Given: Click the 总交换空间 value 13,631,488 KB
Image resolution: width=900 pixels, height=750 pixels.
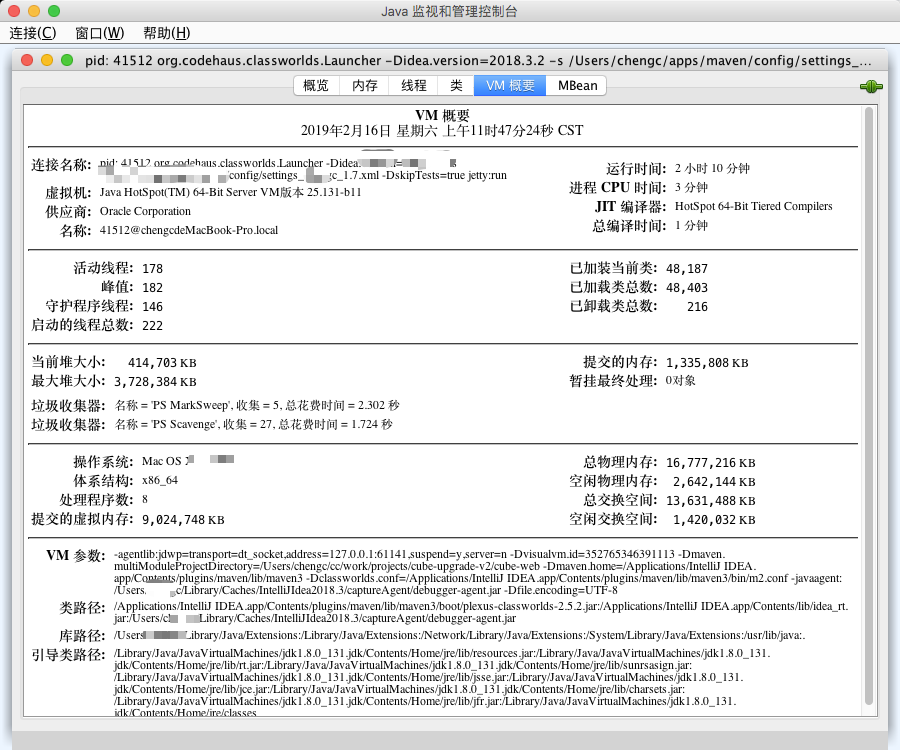Looking at the screenshot, I should pos(711,500).
